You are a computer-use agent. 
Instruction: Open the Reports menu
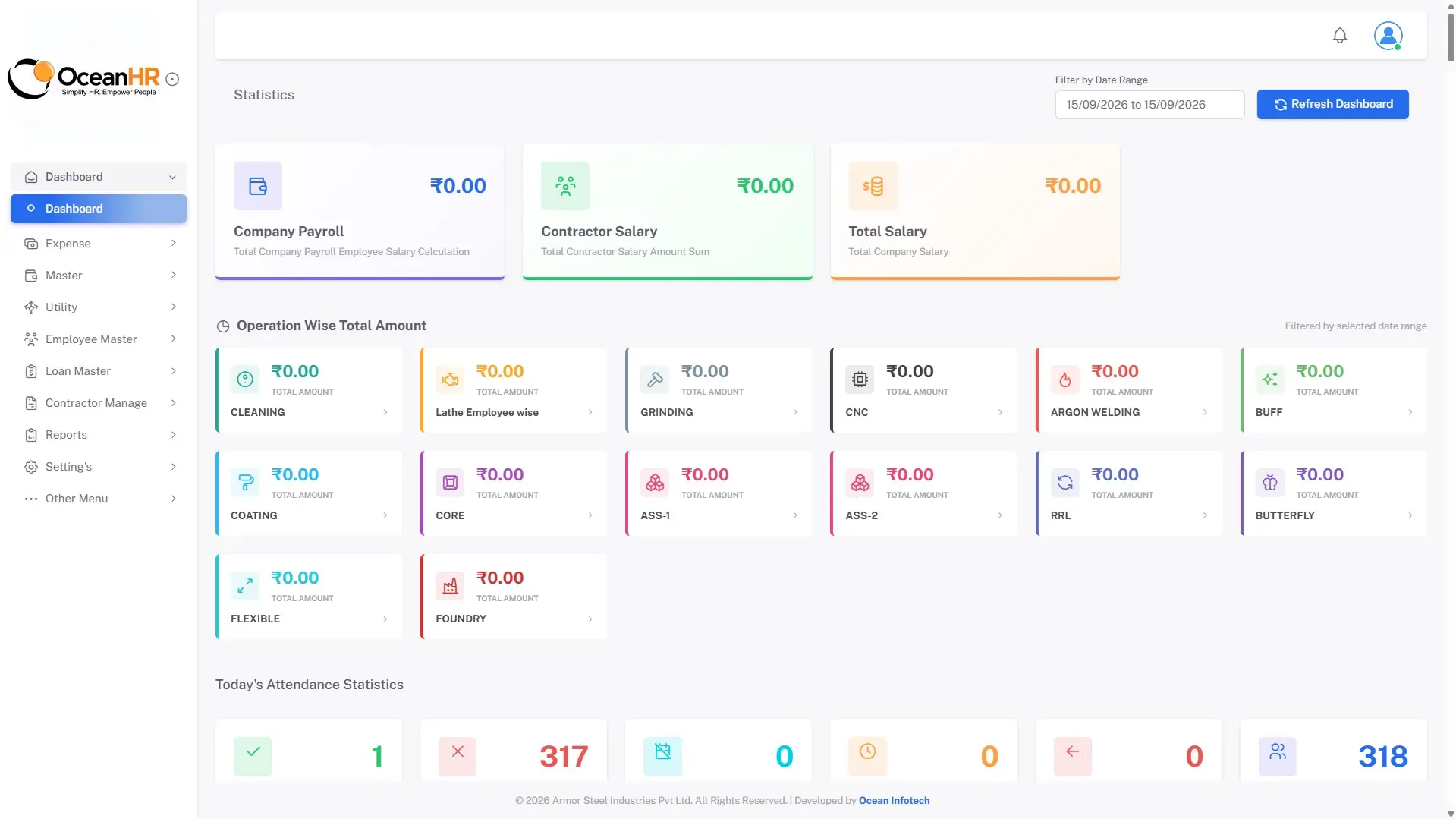99,435
